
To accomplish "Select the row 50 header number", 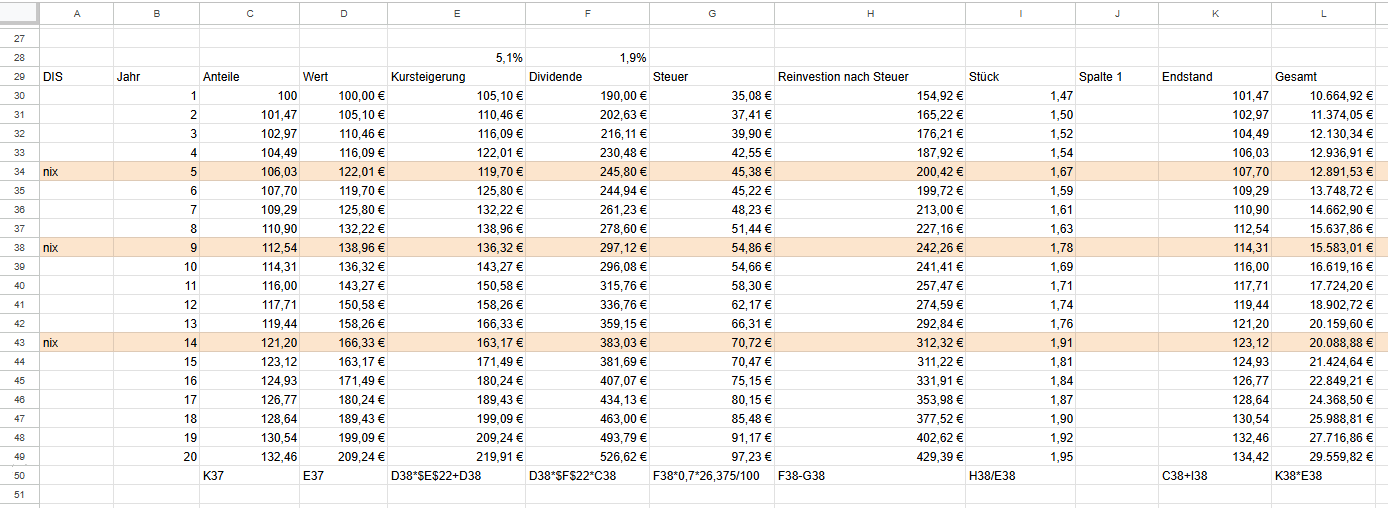I will click(19, 475).
